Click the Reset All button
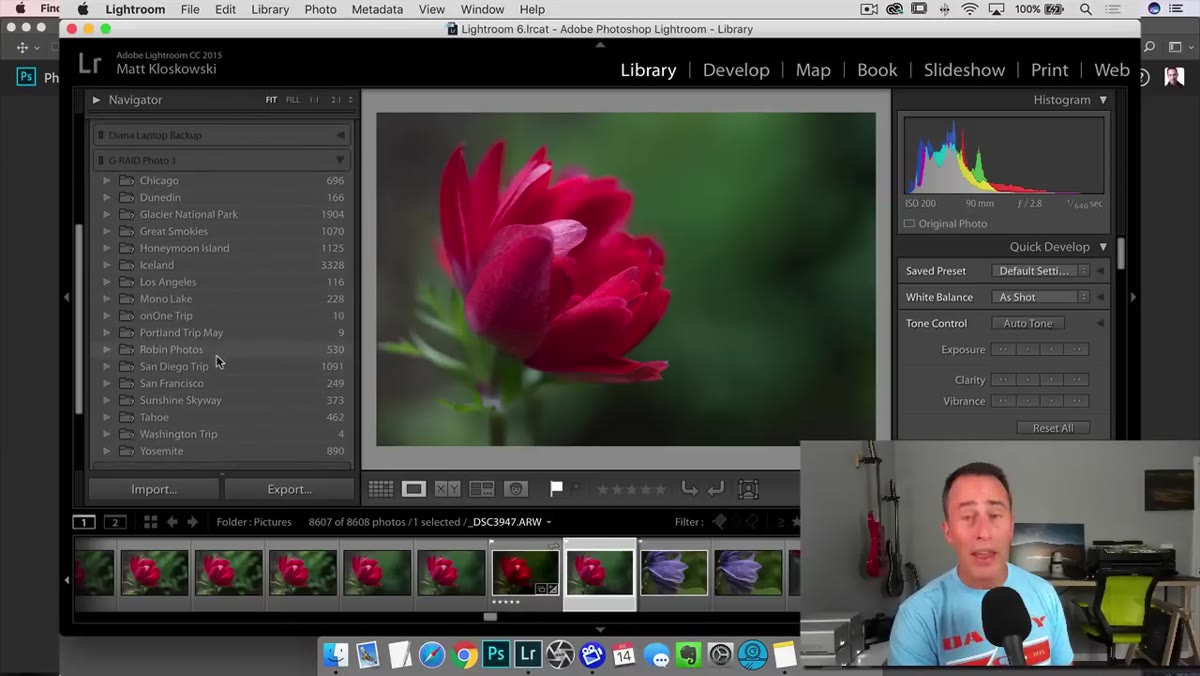Viewport: 1200px width, 676px height. [x=1053, y=428]
